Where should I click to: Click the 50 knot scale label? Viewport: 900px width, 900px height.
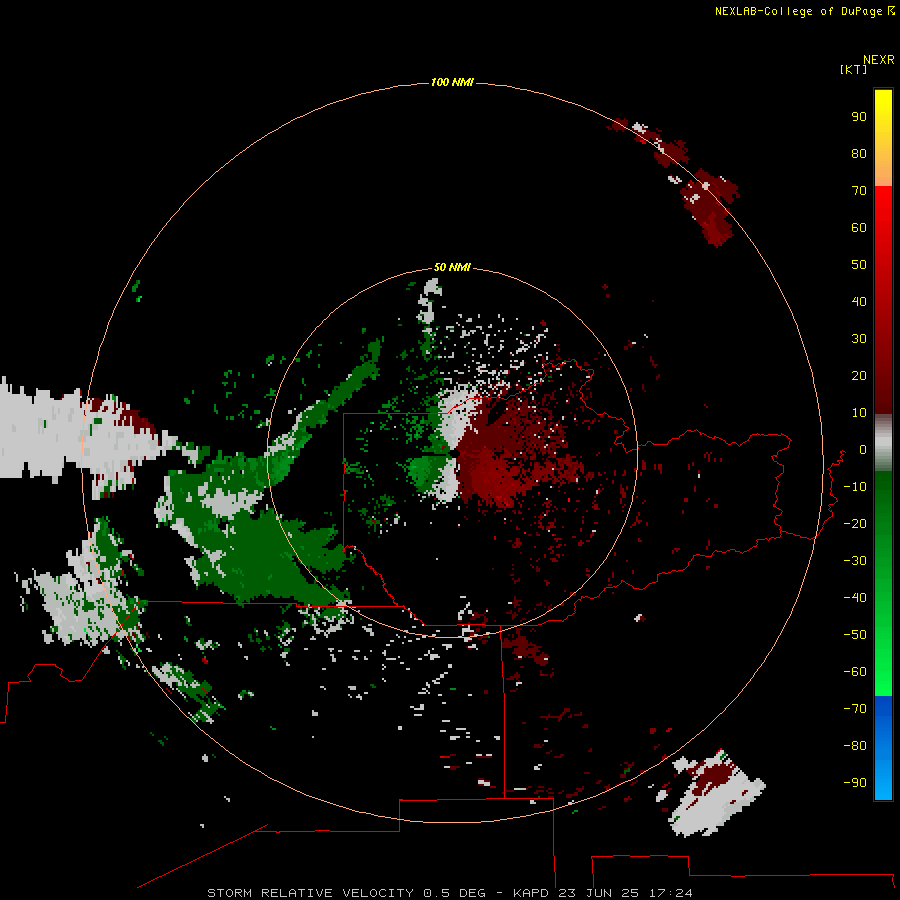(859, 265)
